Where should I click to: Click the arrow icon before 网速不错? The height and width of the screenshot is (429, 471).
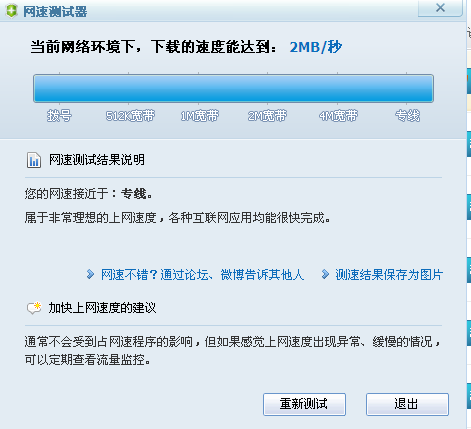pyautogui.click(x=90, y=274)
